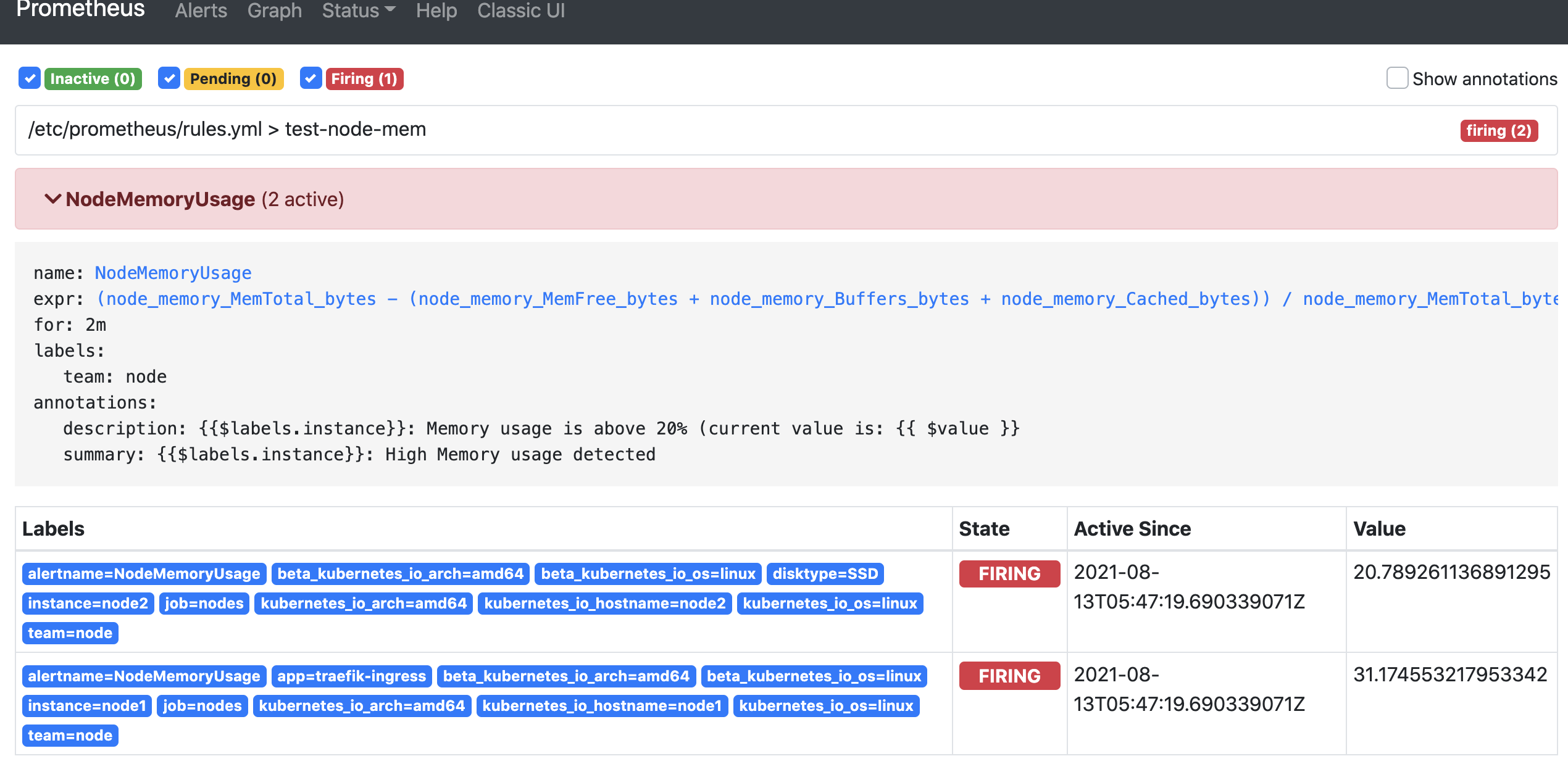Select the instance=node1 label tag

pos(87,705)
